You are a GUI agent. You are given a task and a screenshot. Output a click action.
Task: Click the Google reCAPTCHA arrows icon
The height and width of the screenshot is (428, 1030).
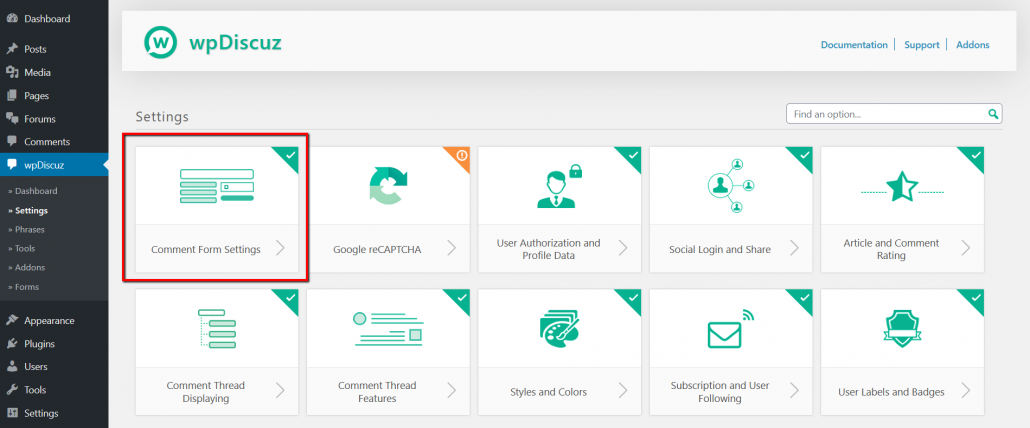[x=388, y=186]
